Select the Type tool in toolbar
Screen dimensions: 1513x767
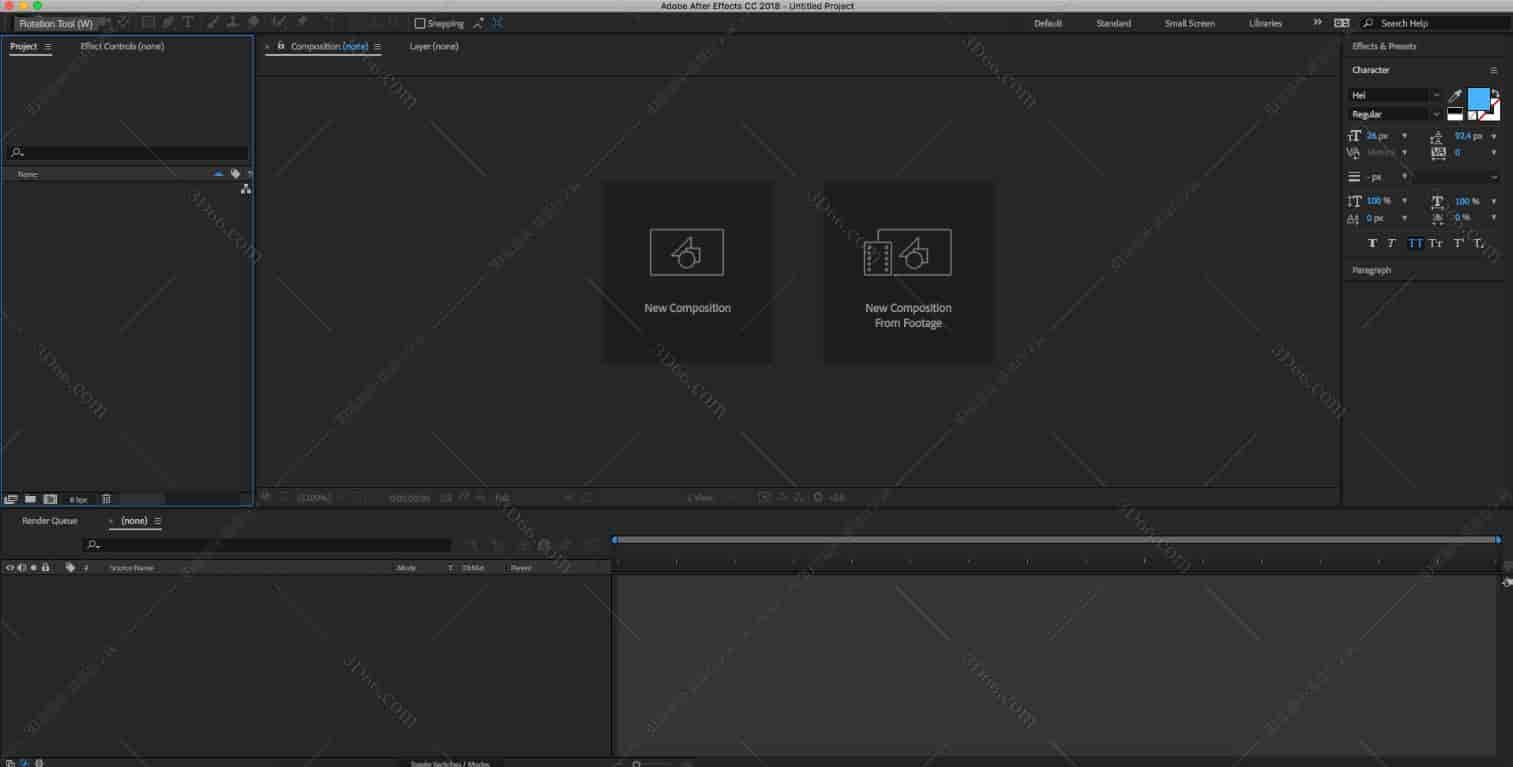(187, 22)
